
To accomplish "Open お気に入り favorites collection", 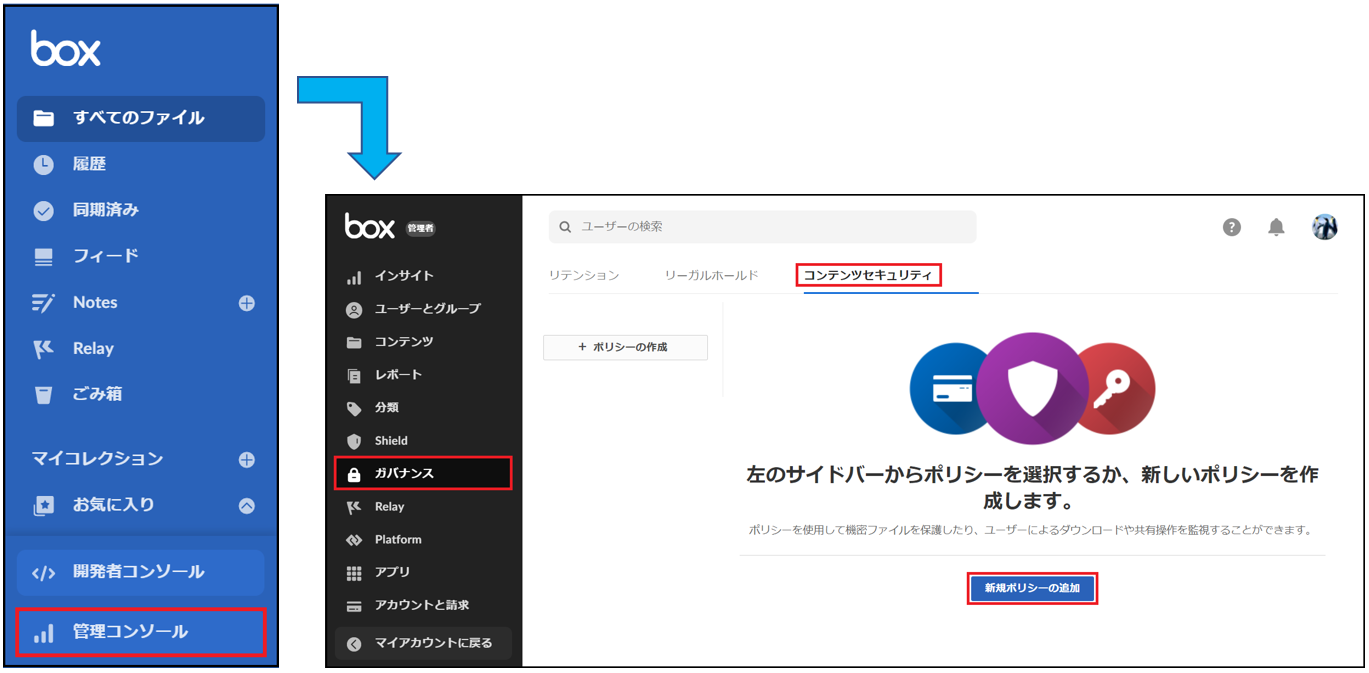I will 113,505.
